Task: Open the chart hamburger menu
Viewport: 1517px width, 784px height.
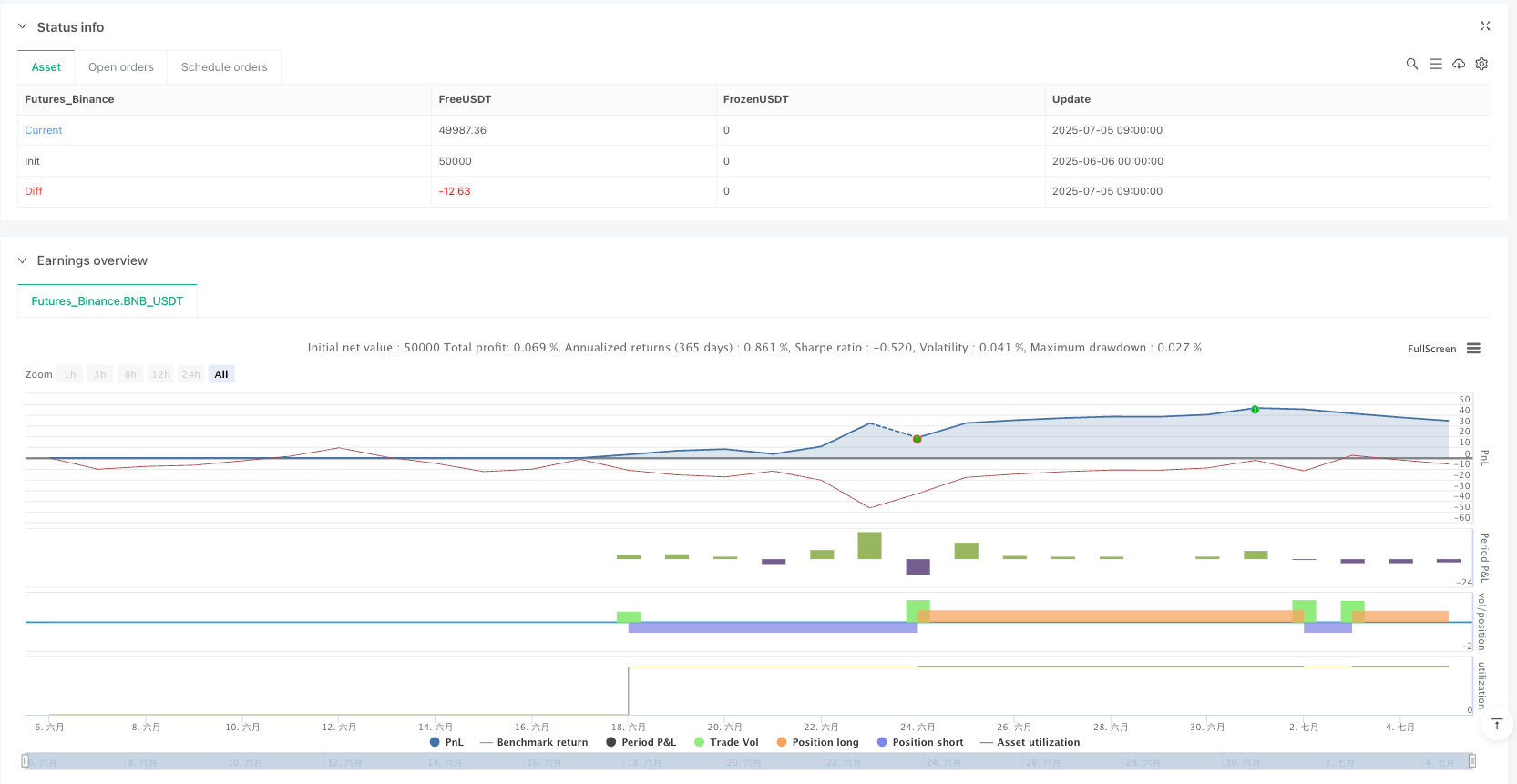Action: (1473, 349)
